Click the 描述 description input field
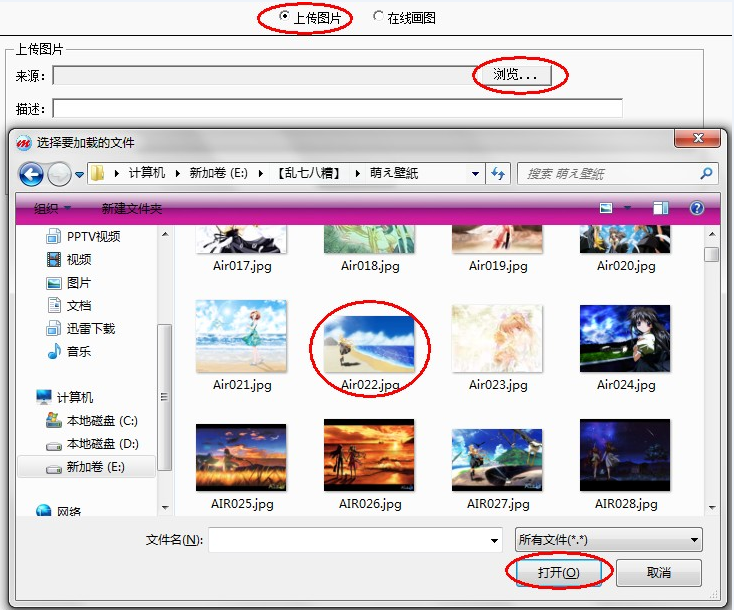Screen dimensions: 734x610 (x=337, y=108)
